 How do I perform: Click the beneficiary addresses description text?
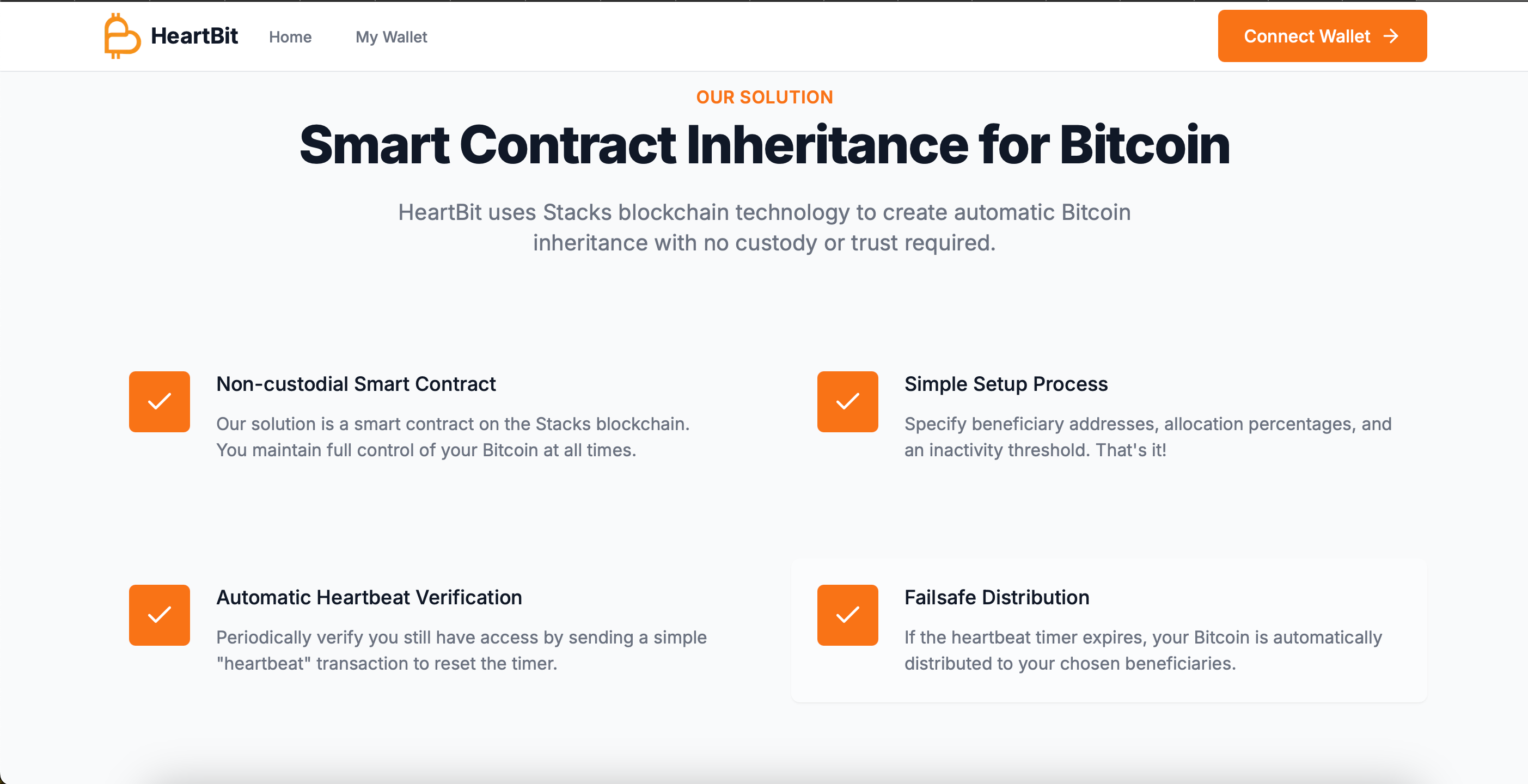click(1147, 437)
